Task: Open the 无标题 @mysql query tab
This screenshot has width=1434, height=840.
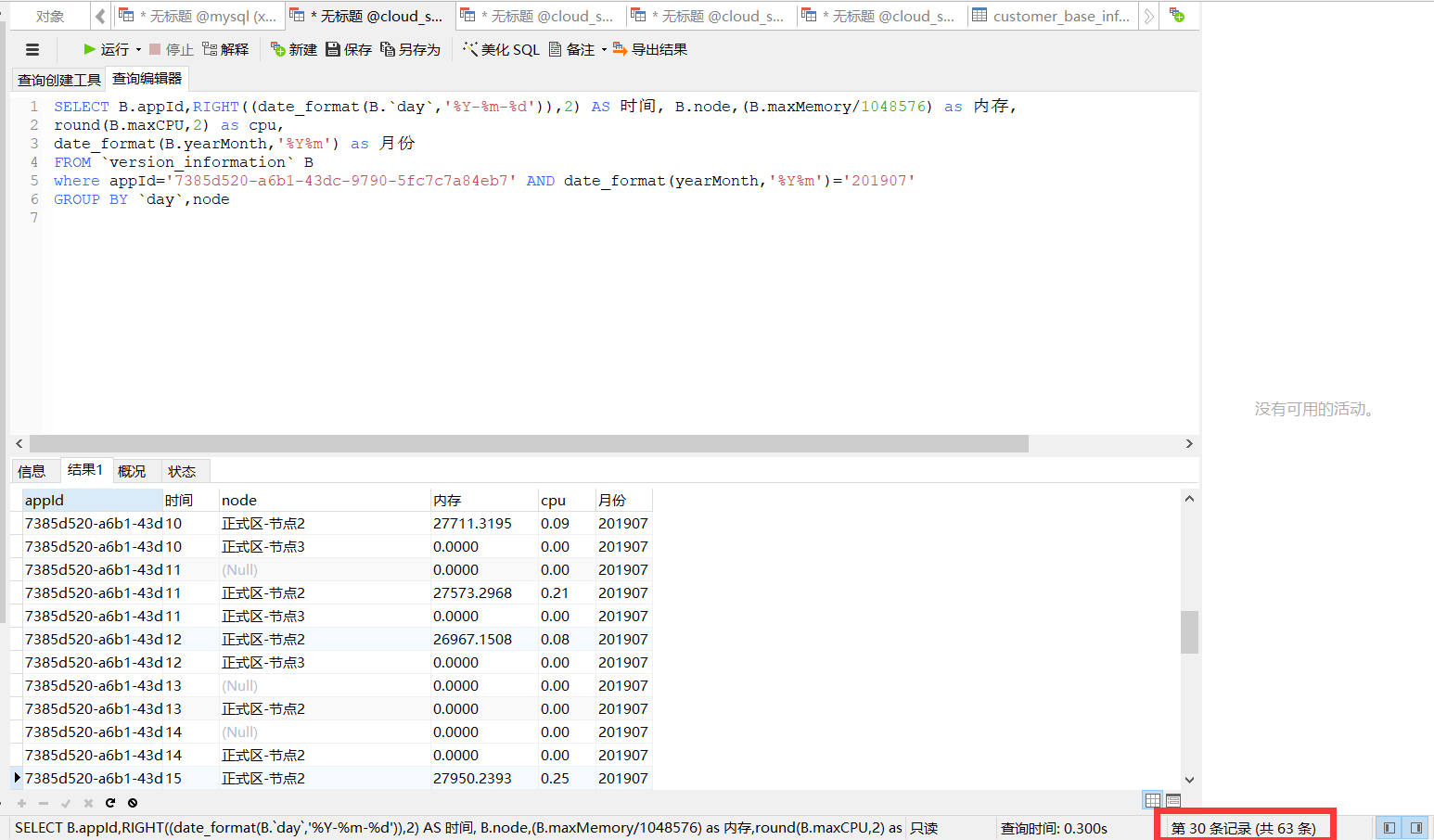Action: tap(198, 17)
